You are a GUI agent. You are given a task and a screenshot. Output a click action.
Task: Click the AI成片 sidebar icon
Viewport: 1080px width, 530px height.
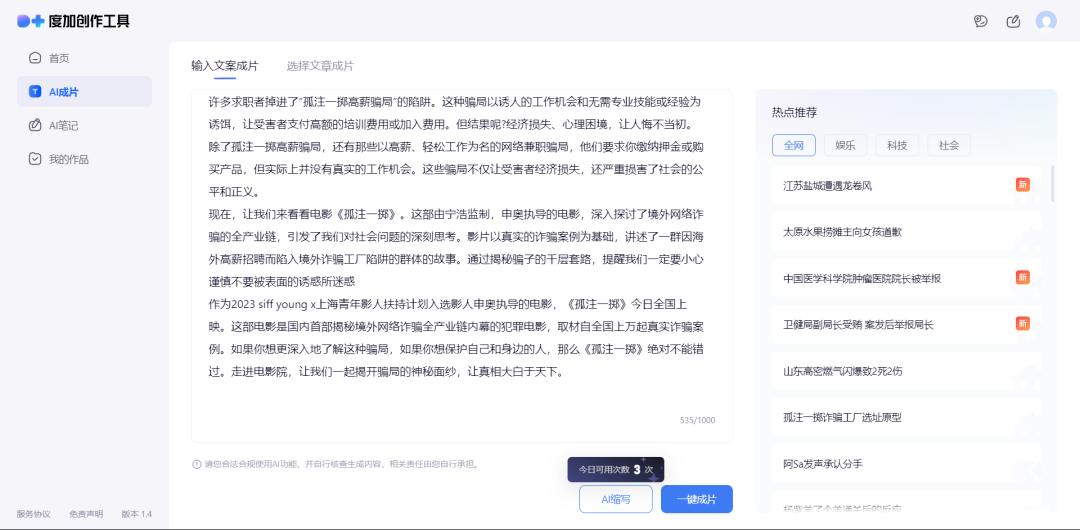[35, 92]
